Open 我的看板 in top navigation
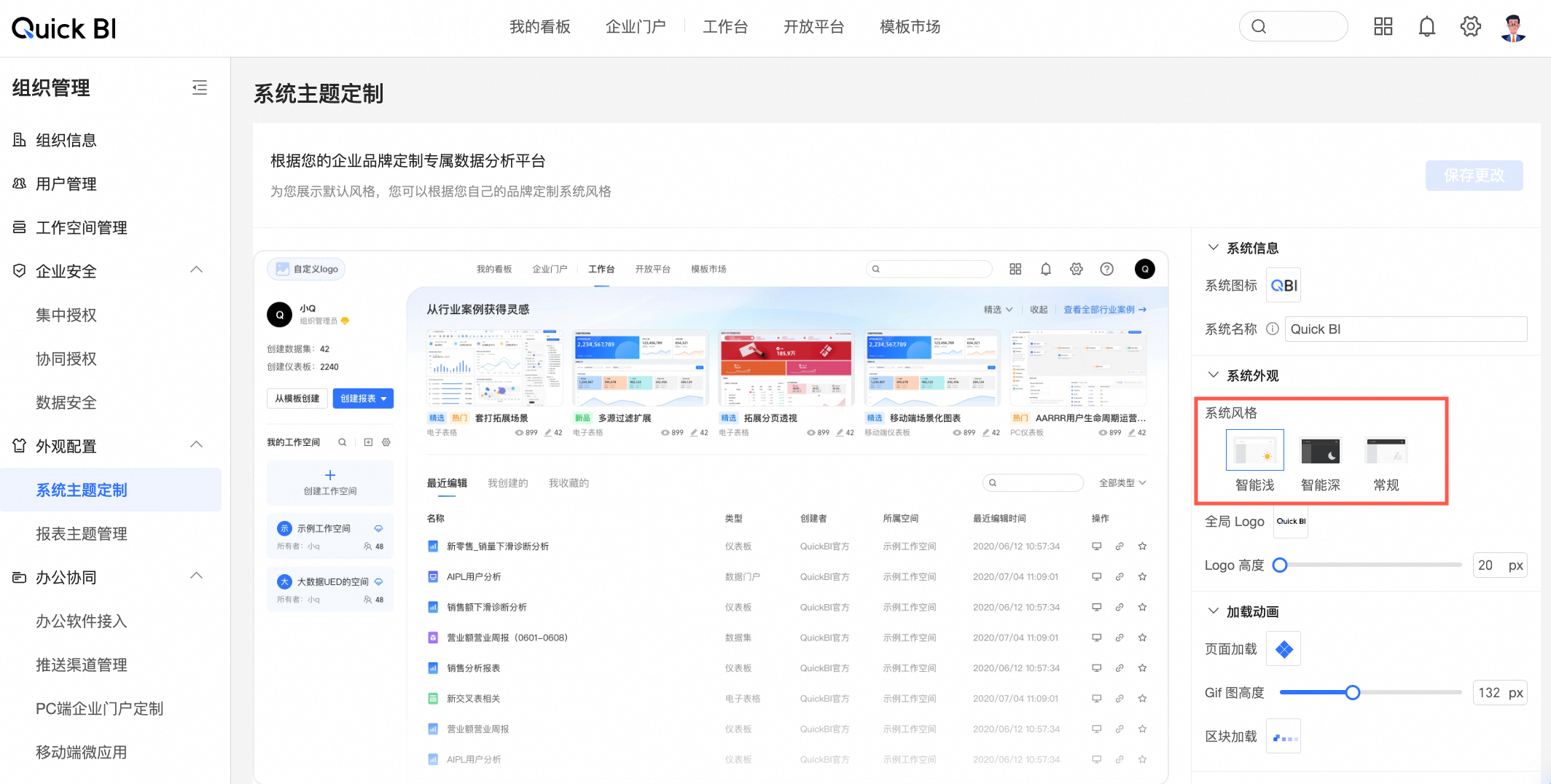This screenshot has height=784, width=1551. click(x=539, y=27)
